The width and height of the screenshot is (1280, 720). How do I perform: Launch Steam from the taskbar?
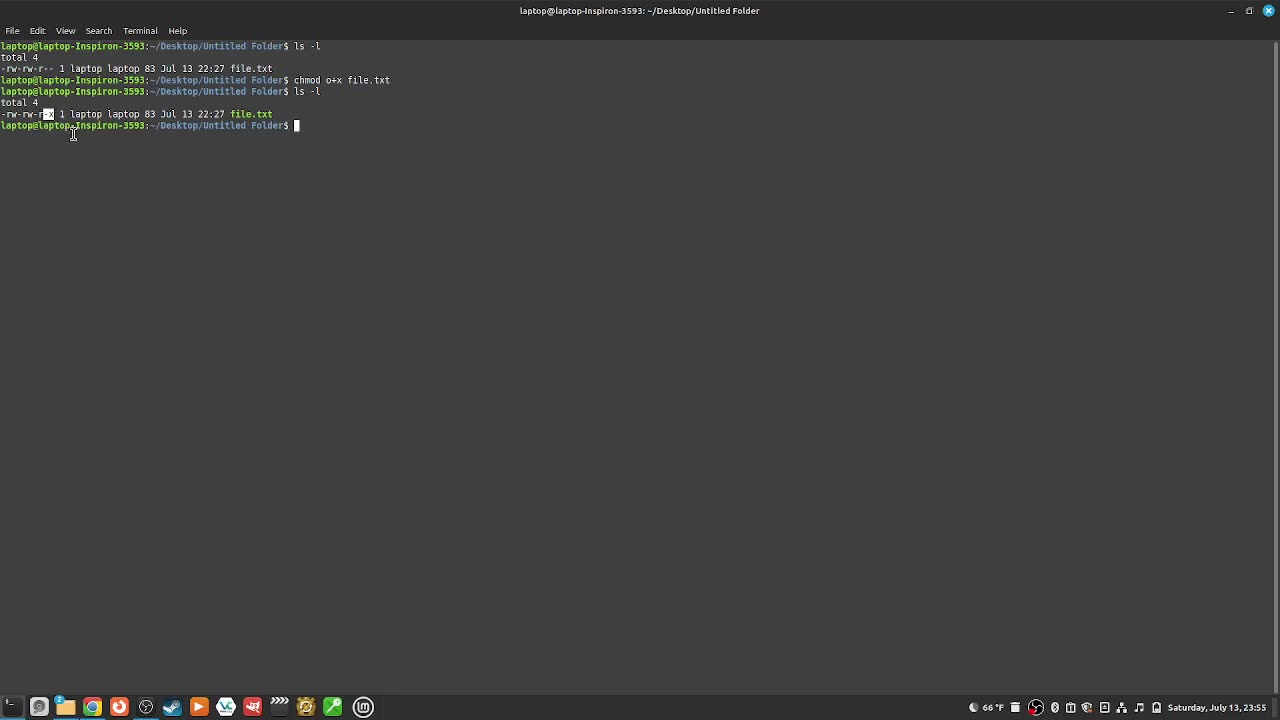coord(172,707)
